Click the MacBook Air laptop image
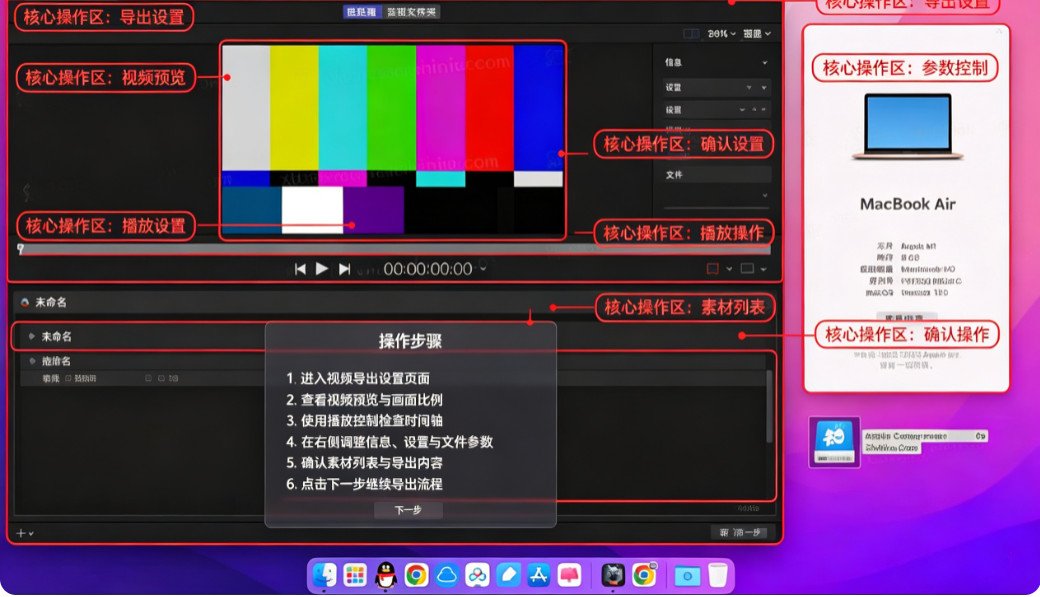Screen dimensions: 1040x597 click(907, 126)
